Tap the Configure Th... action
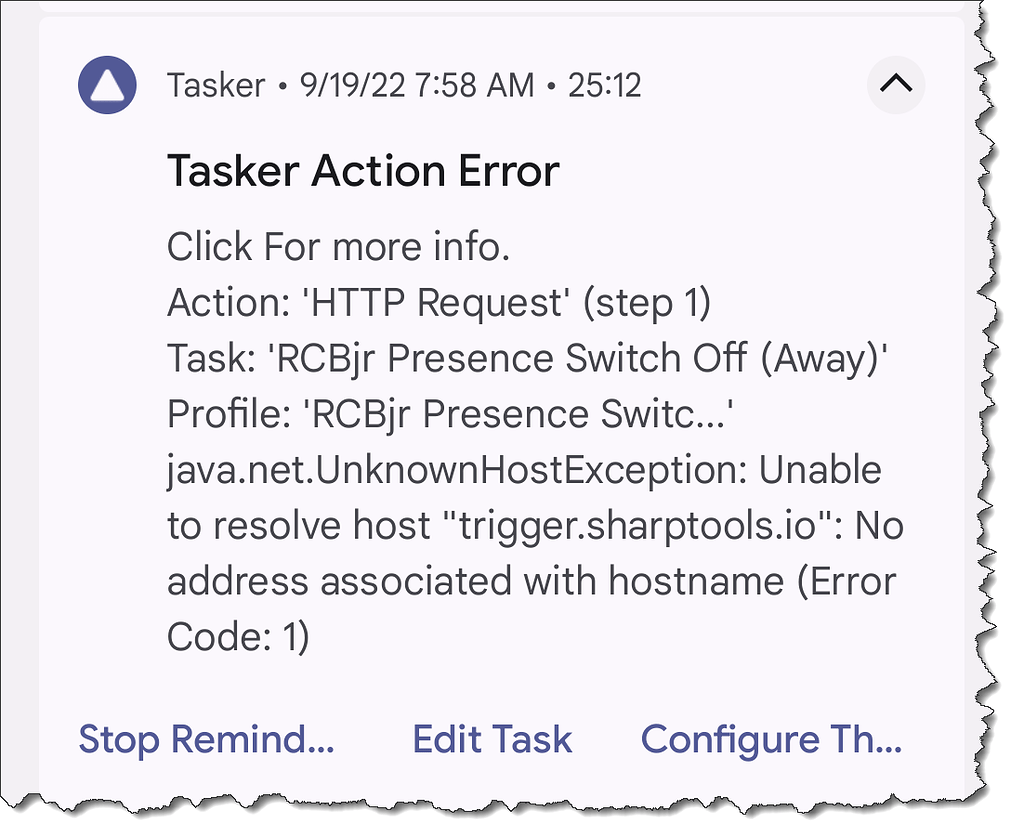 tap(771, 740)
